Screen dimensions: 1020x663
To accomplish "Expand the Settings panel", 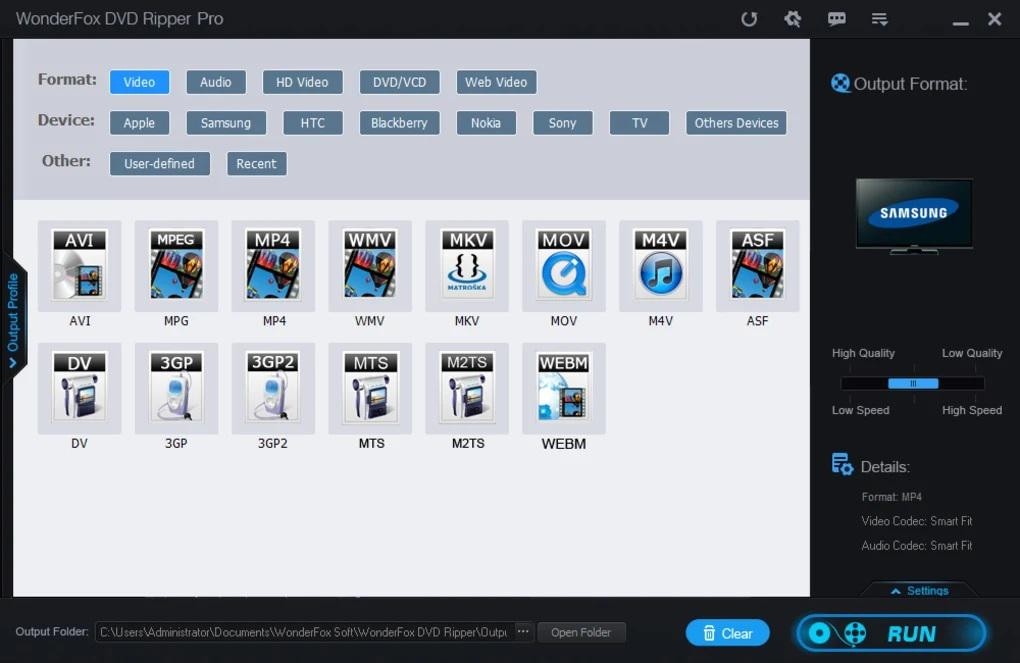I will (919, 591).
